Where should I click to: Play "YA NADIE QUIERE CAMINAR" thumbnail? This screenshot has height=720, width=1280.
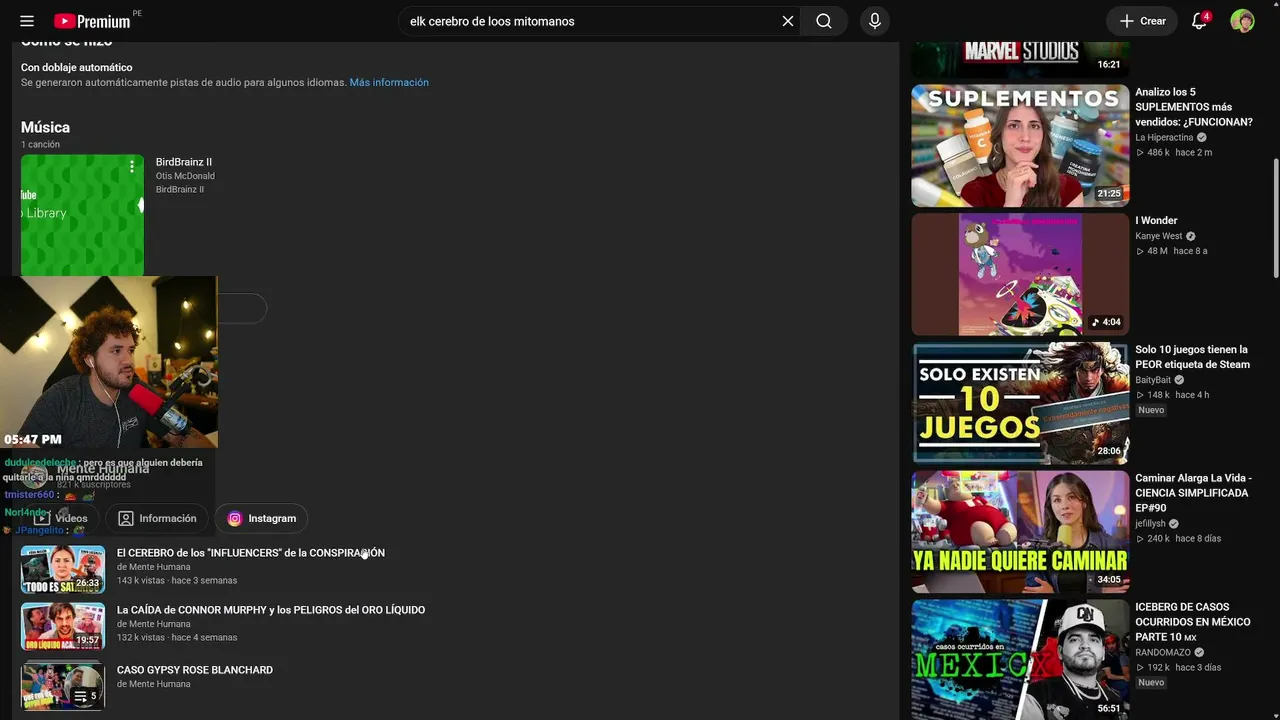1020,532
